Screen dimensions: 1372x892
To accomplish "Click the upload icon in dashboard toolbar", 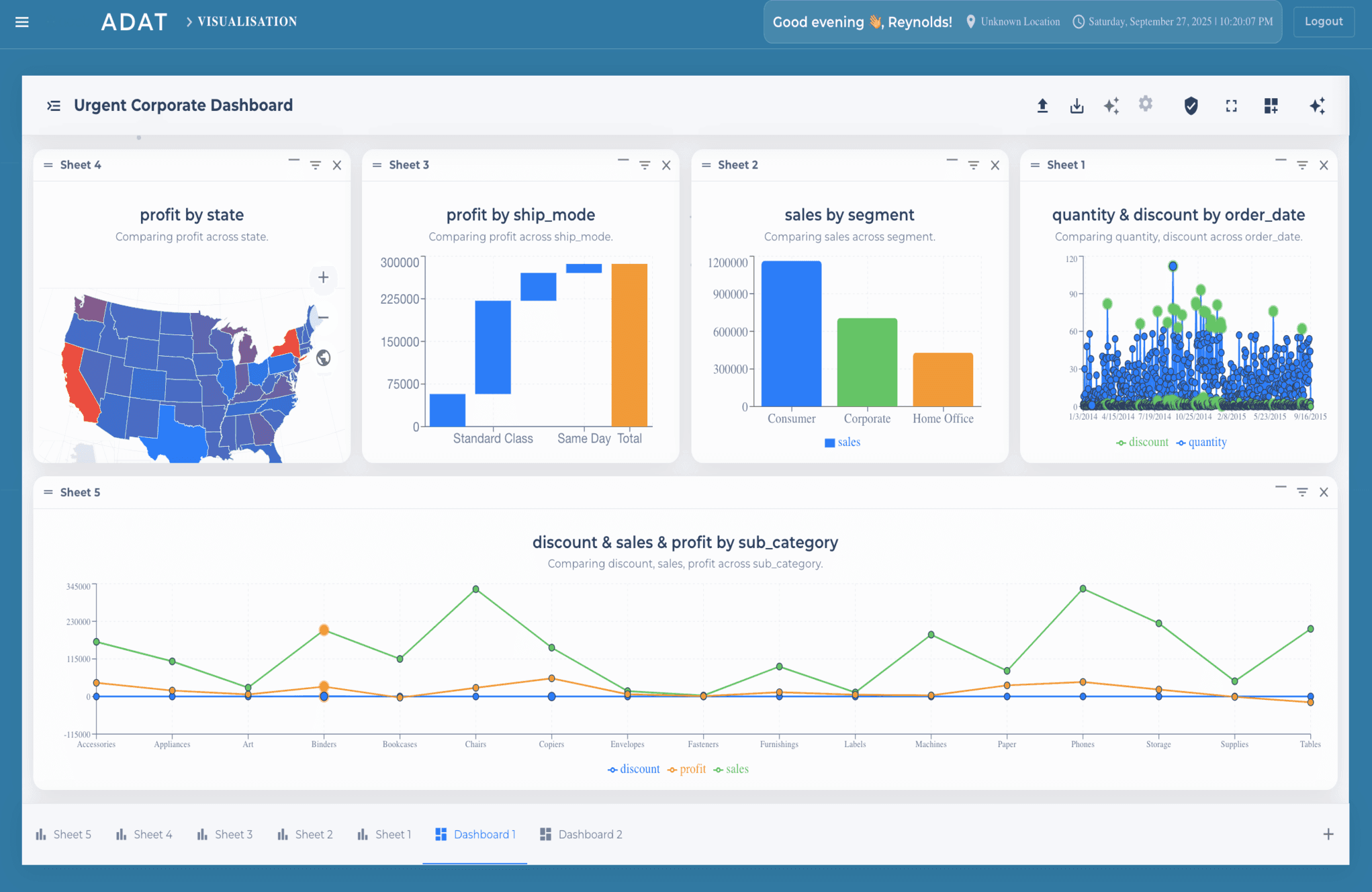I will point(1042,105).
